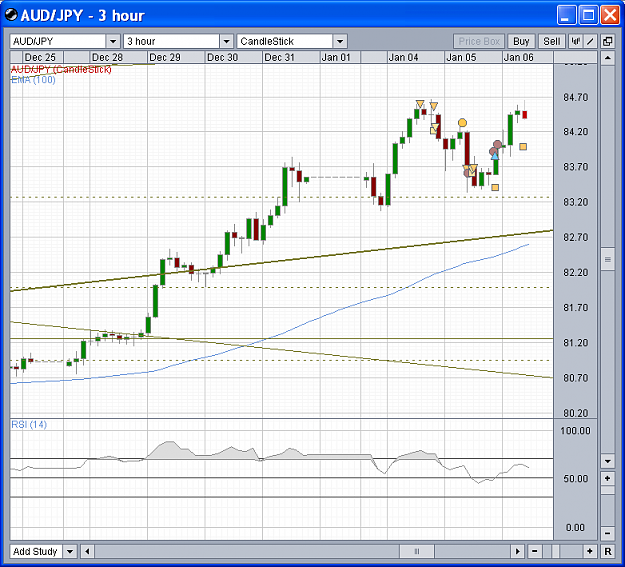This screenshot has width=625, height=567.
Task: Open the Add Study dropdown arrow
Action: click(x=70, y=552)
